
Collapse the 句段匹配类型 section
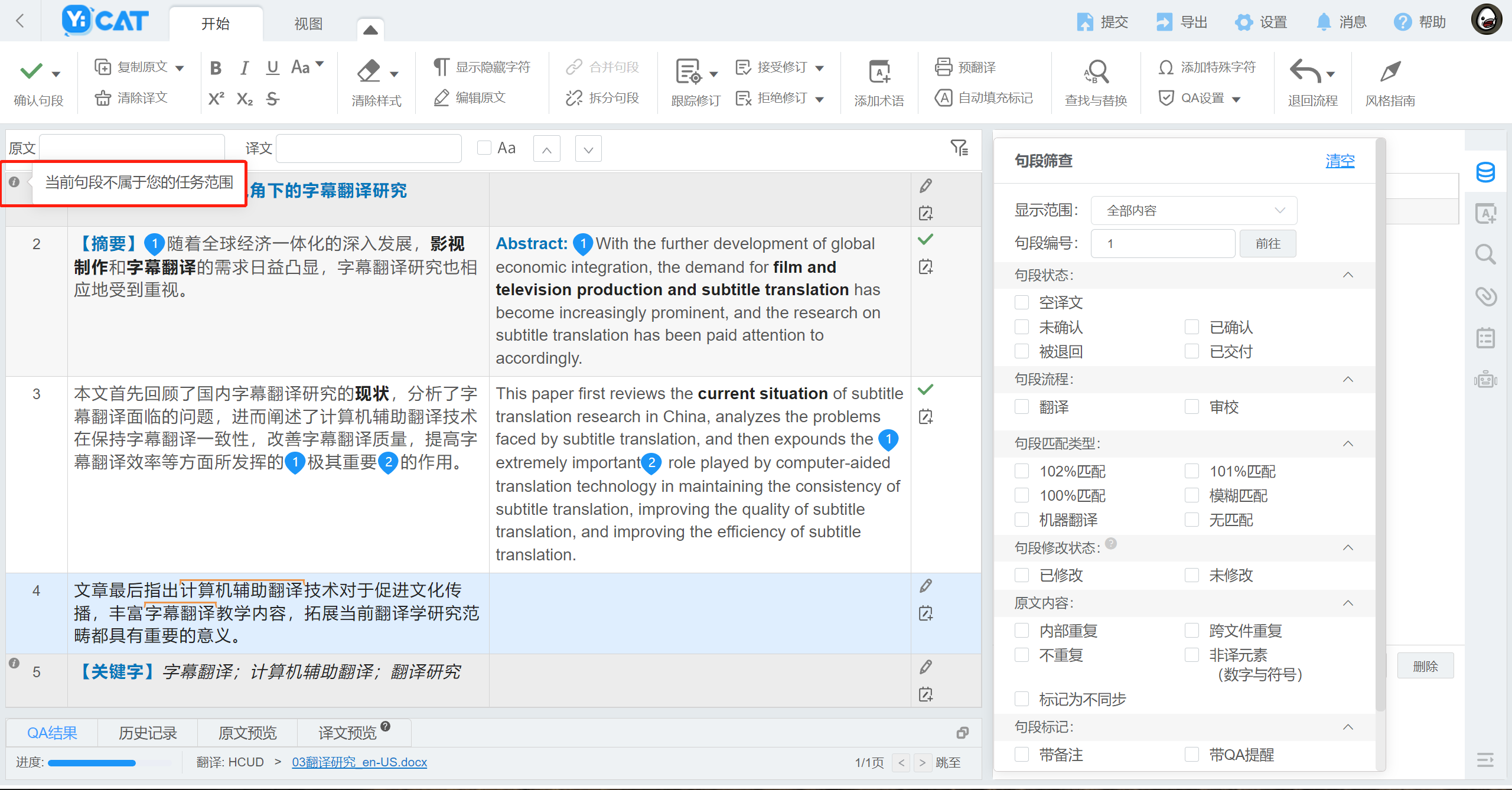click(1348, 443)
